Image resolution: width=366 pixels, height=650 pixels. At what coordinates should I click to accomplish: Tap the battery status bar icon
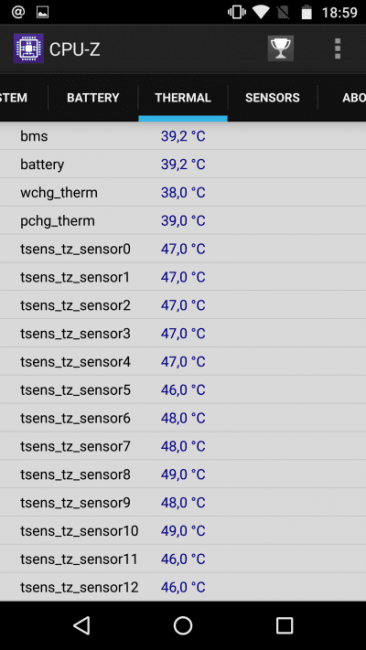coord(306,12)
